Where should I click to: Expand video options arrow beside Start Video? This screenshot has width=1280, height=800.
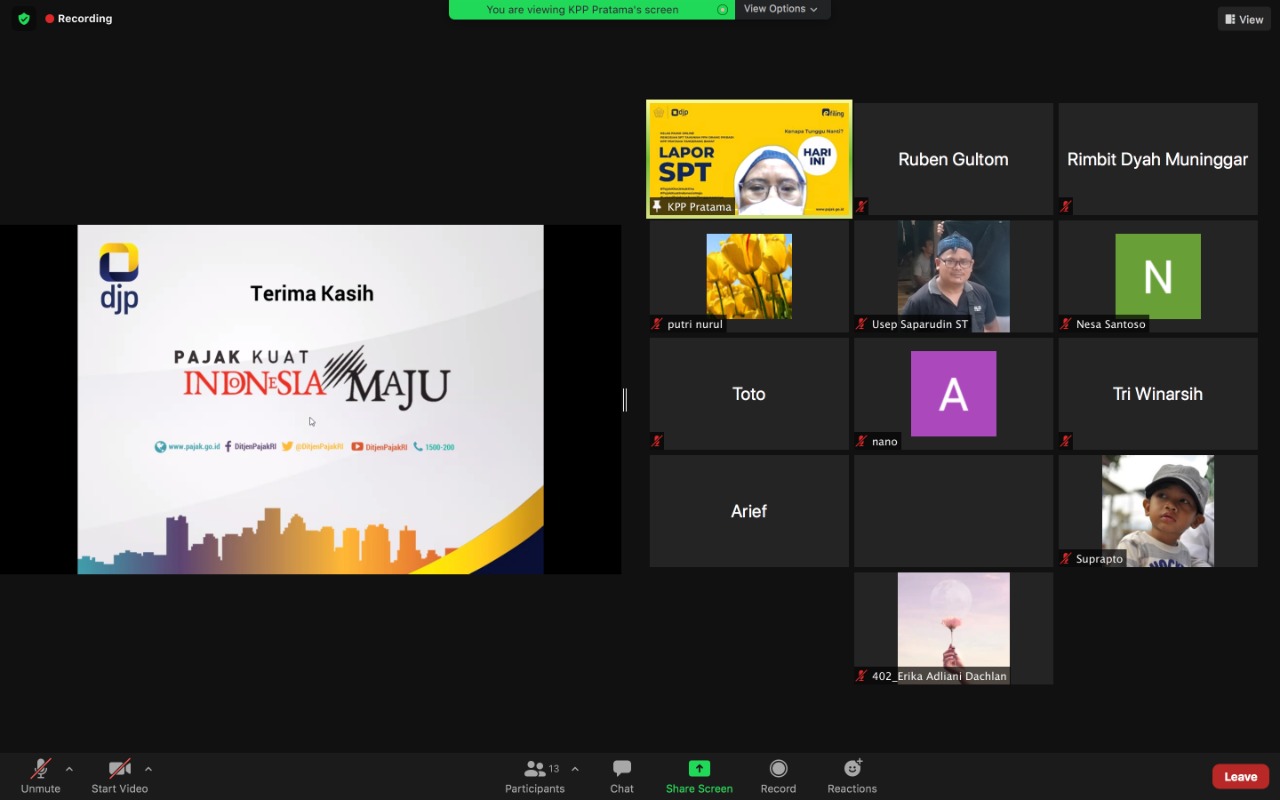[x=148, y=769]
